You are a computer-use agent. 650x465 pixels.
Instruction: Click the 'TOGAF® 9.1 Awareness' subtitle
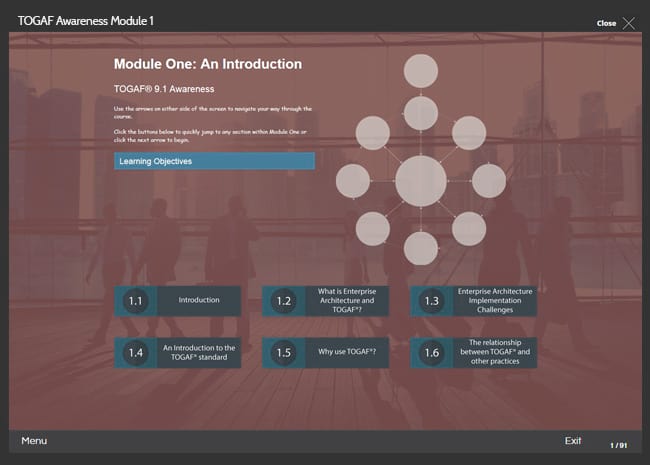pos(164,89)
